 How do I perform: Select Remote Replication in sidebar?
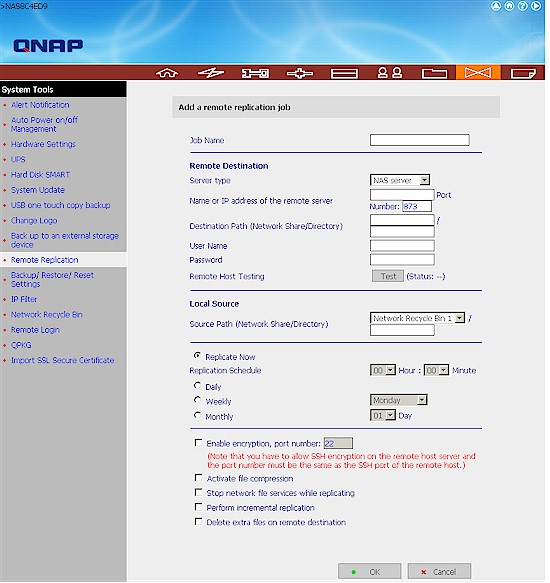click(x=45, y=260)
